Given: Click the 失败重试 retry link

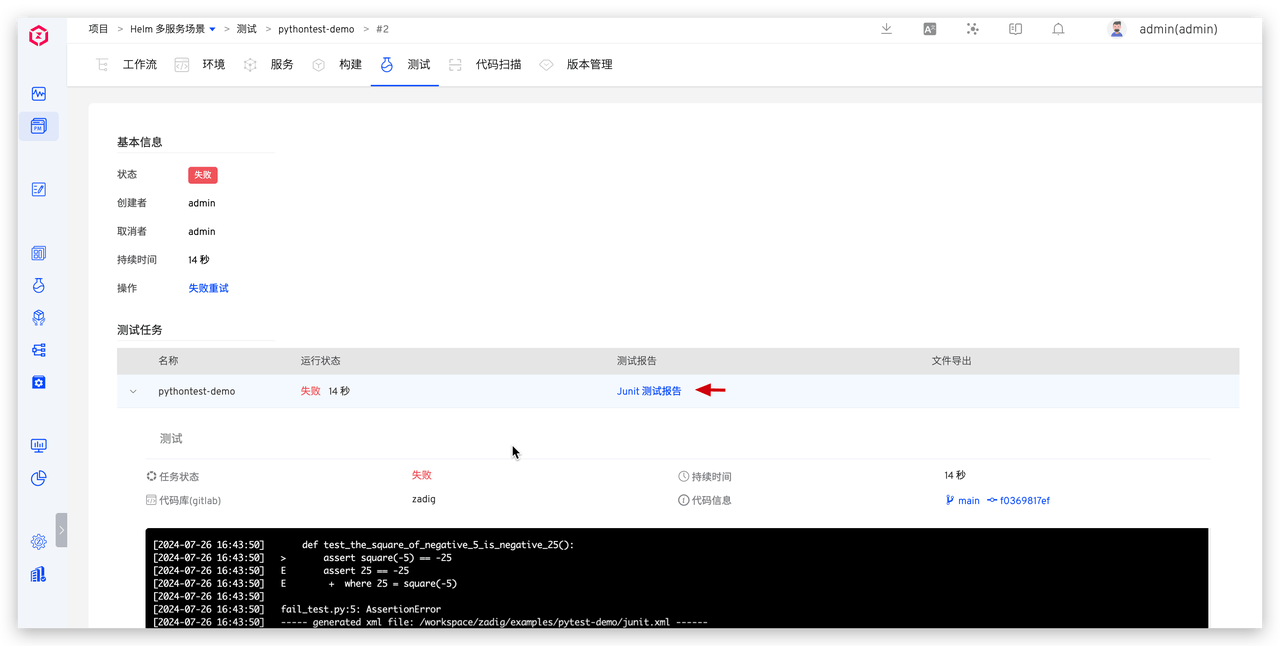Looking at the screenshot, I should tap(207, 287).
